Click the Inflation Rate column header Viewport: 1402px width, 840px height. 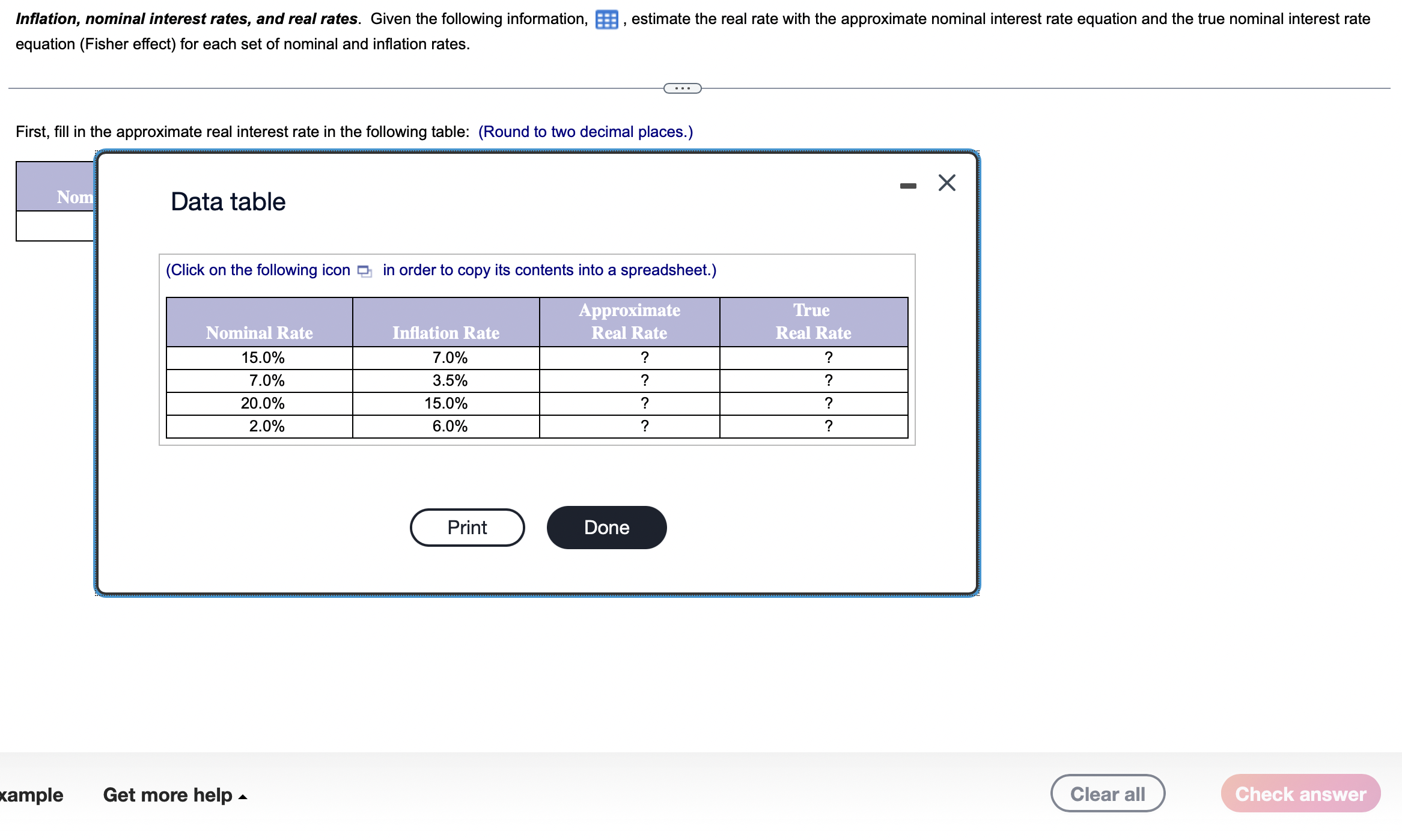pyautogui.click(x=445, y=332)
